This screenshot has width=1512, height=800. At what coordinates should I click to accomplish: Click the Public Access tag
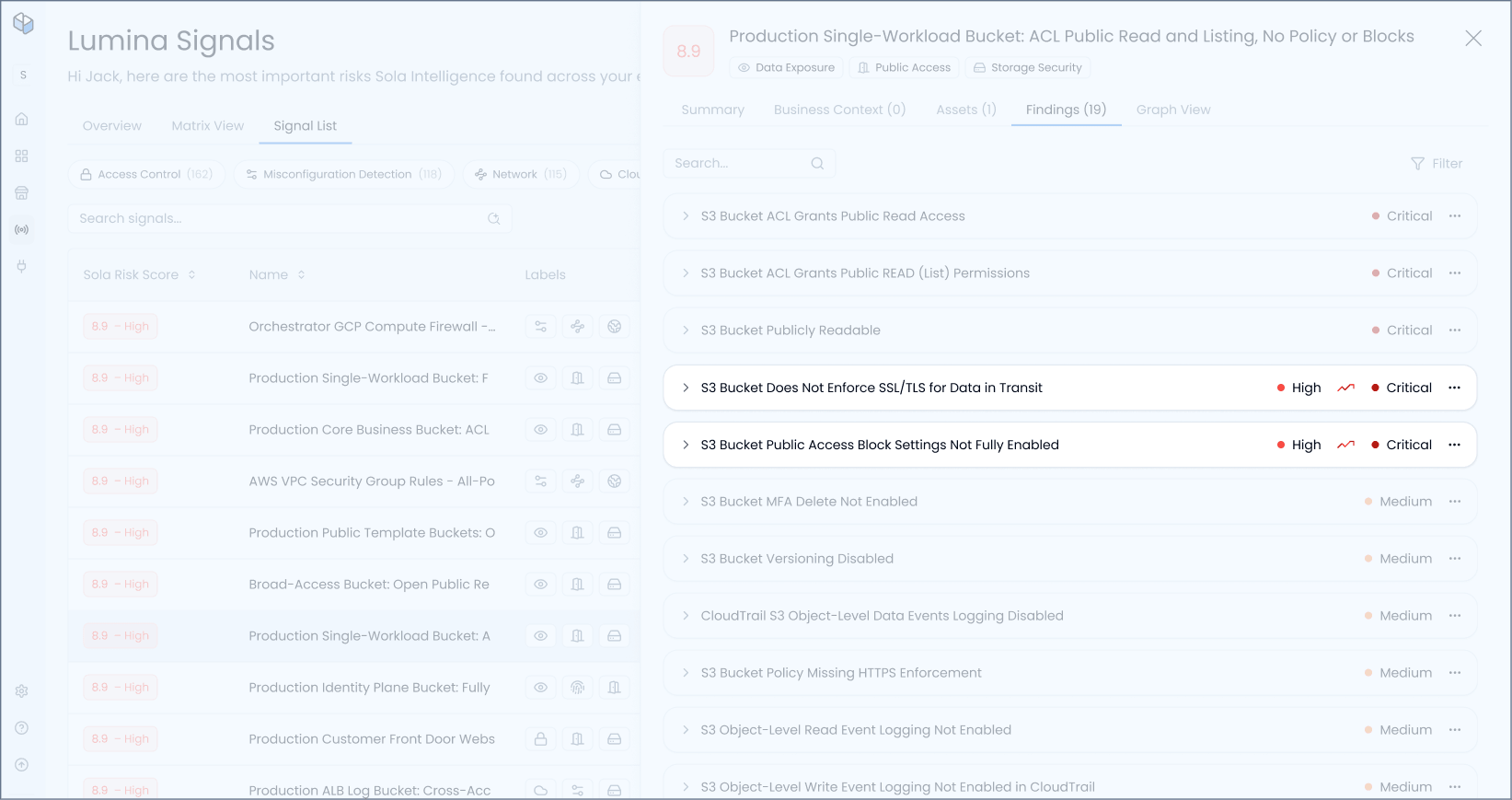coord(905,67)
